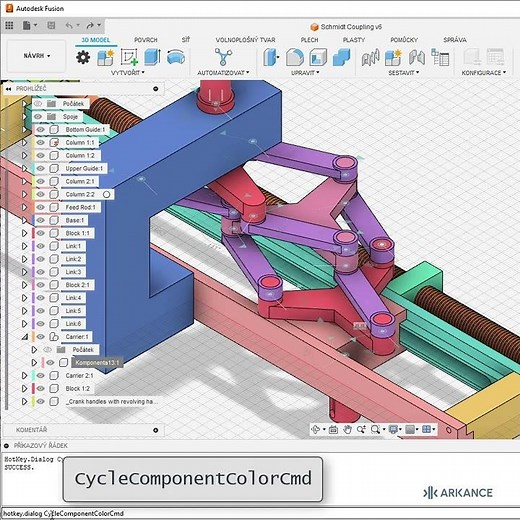
Task: Expand the Link:1 tree node
Action: (24, 246)
